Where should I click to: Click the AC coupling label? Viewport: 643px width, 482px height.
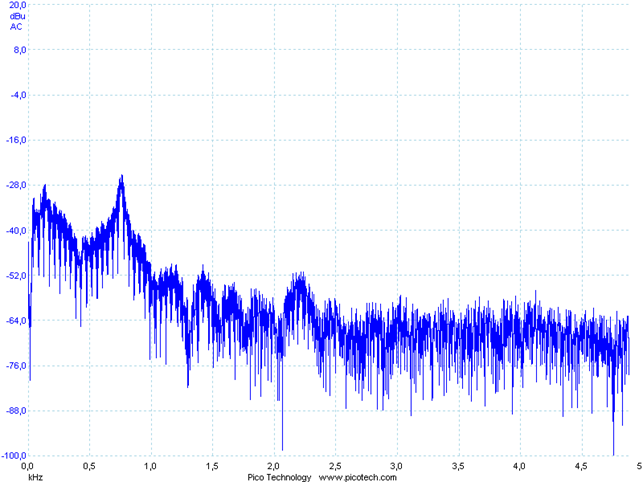[16, 27]
